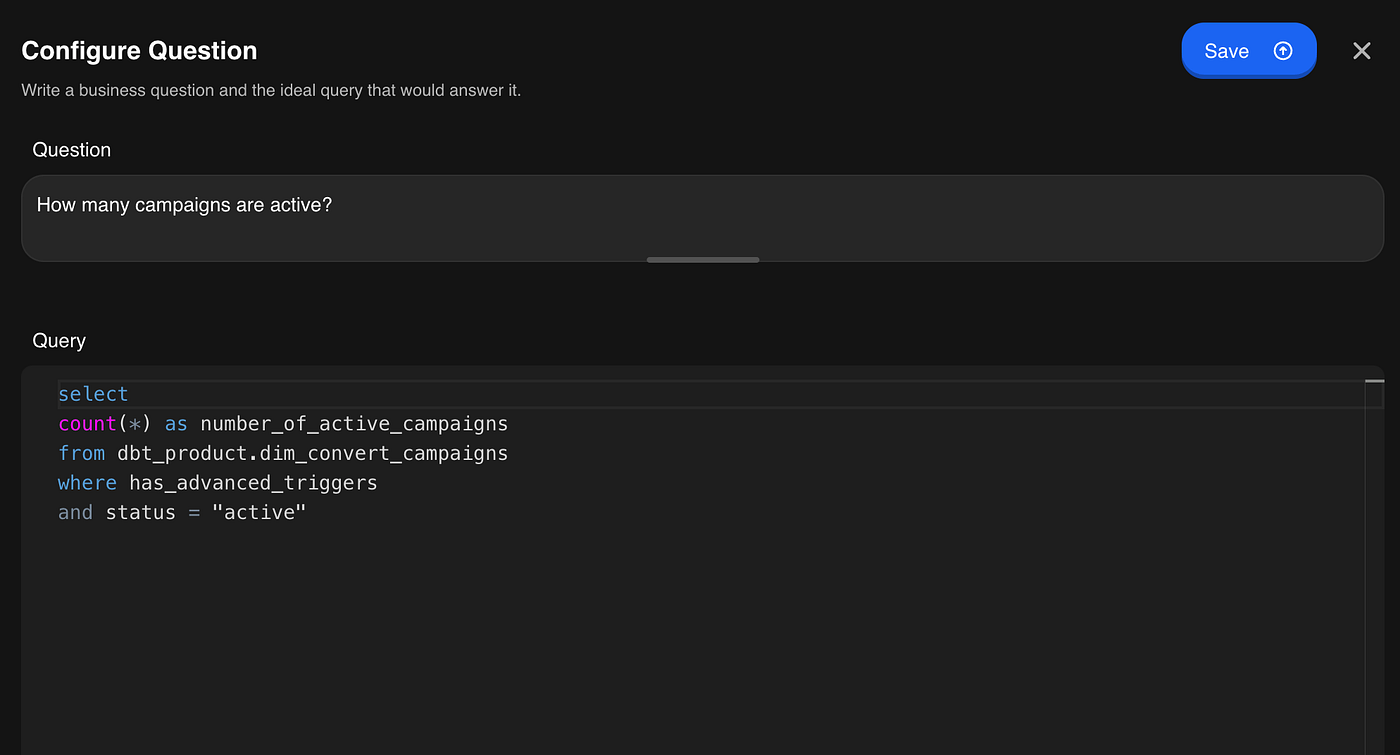Viewport: 1400px width, 755px height.
Task: Click the has_advanced_triggers column in the where clause
Action: (253, 484)
